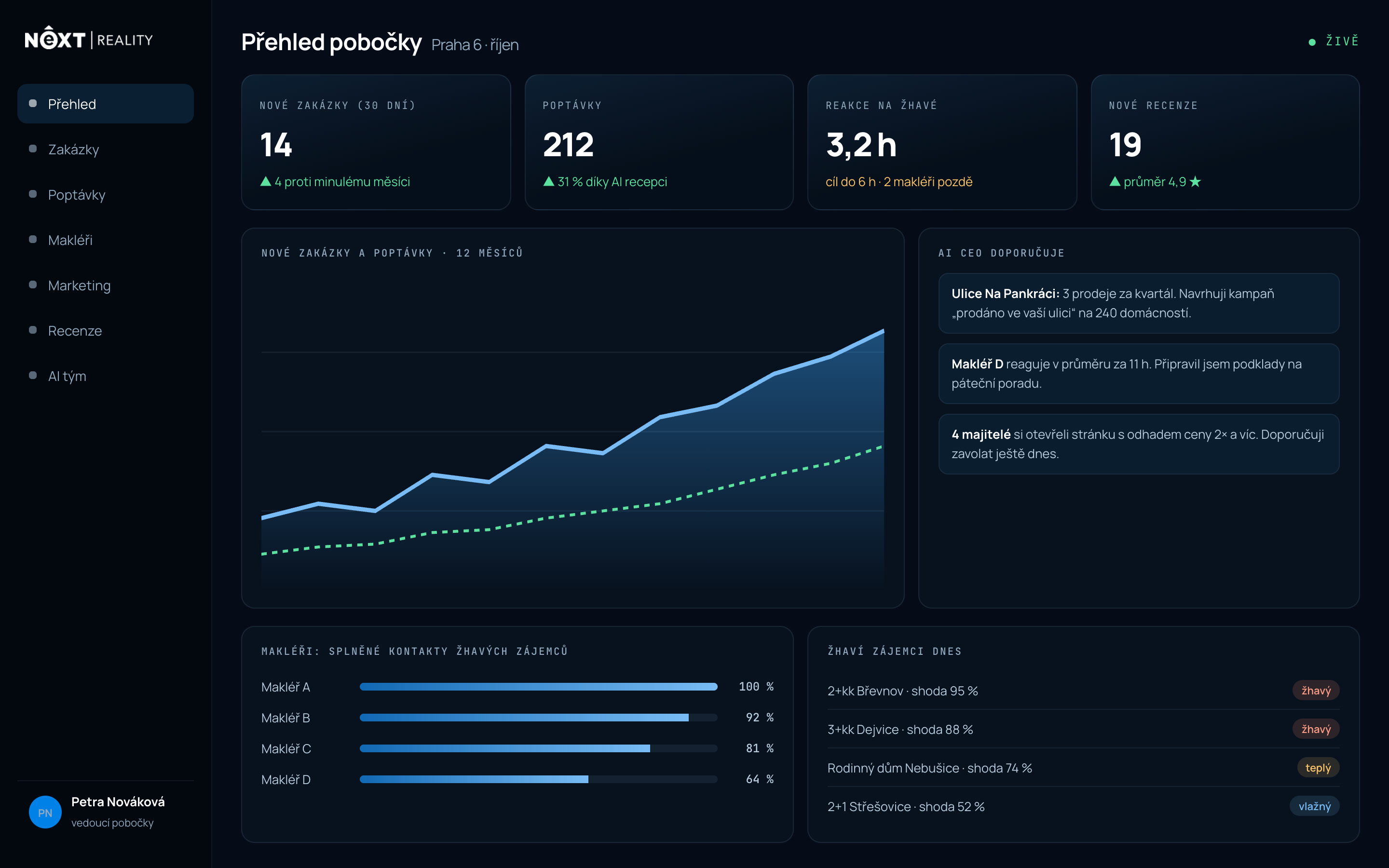Go to Zakázky in the sidebar
The width and height of the screenshot is (1389, 868).
pos(106,149)
